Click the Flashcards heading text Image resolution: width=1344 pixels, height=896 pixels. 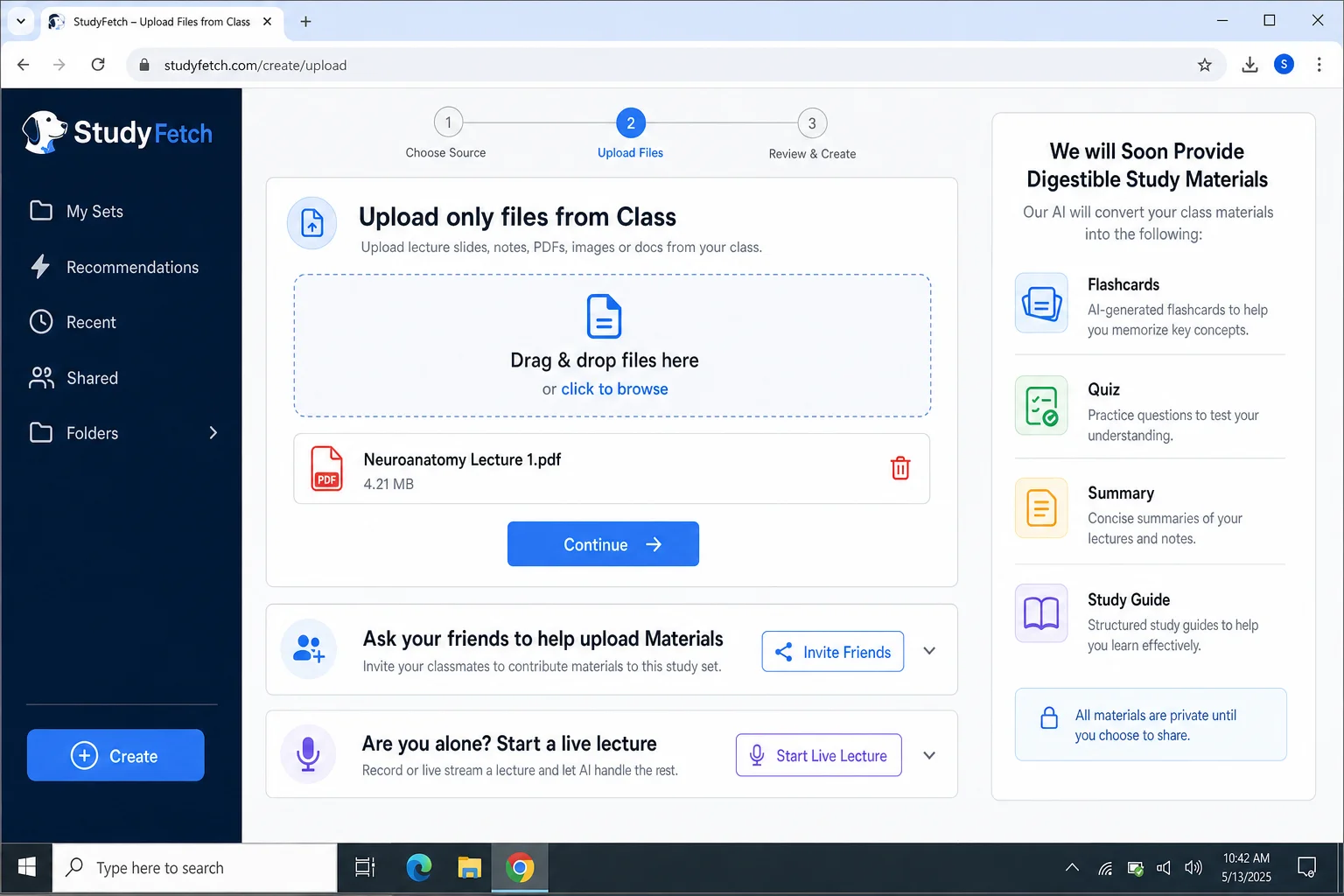coord(1123,284)
